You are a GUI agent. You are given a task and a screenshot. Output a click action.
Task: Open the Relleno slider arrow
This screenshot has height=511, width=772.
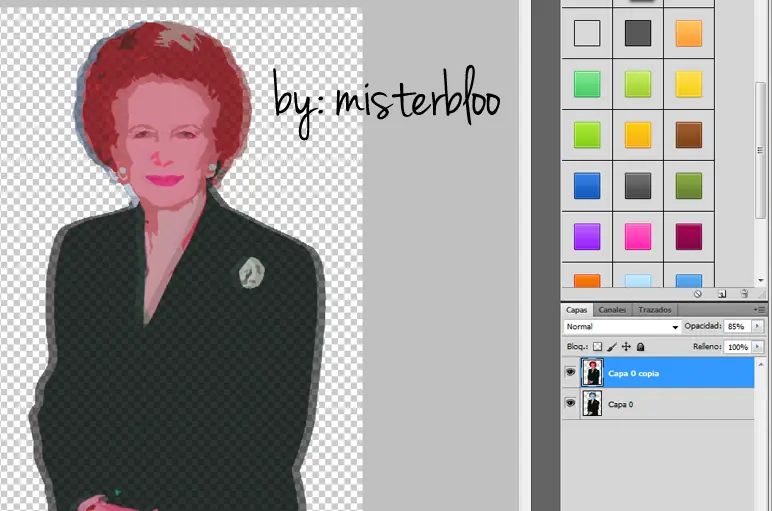click(757, 347)
